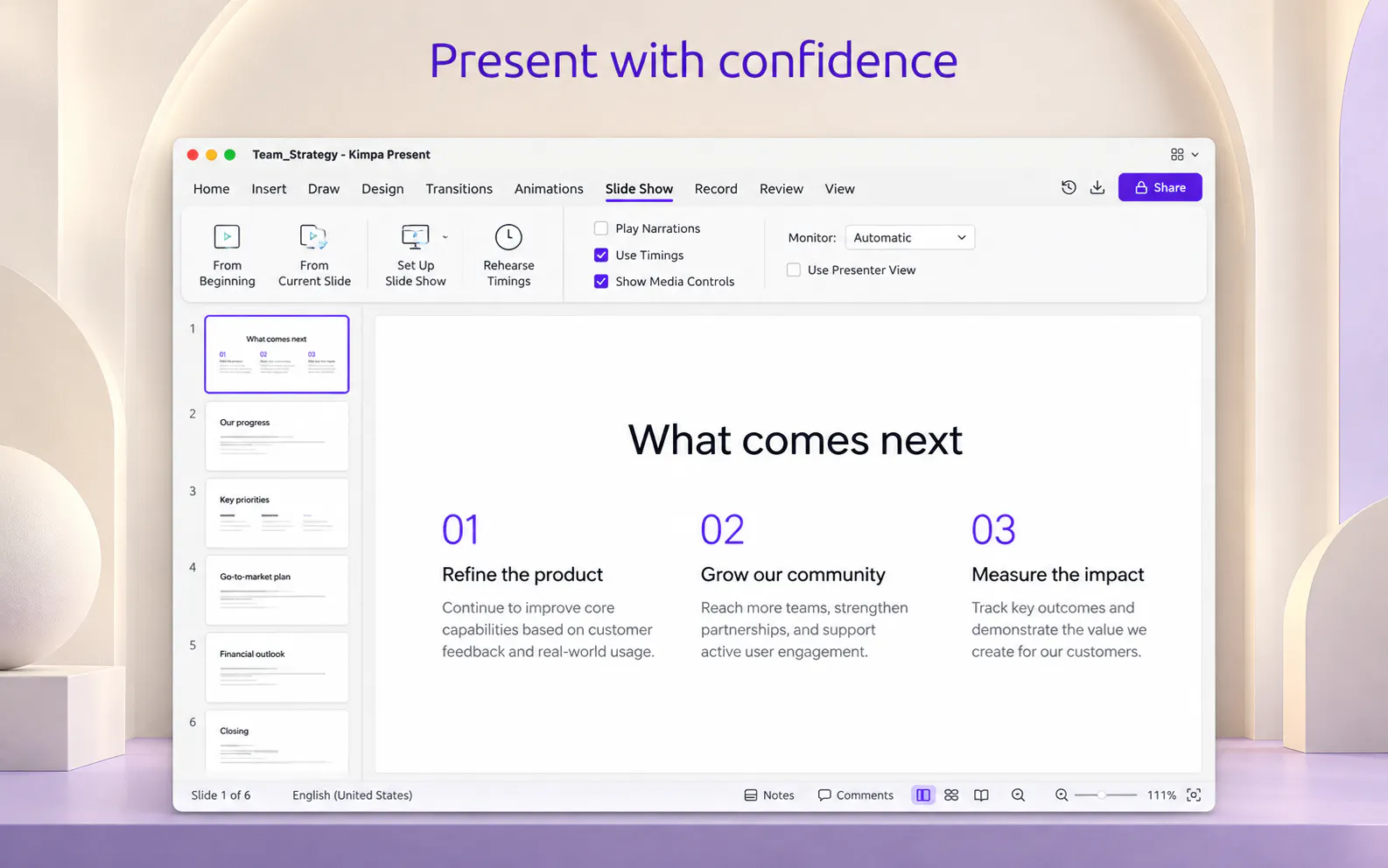The width and height of the screenshot is (1388, 868).
Task: Start slide show From Current Slide
Action: [314, 255]
